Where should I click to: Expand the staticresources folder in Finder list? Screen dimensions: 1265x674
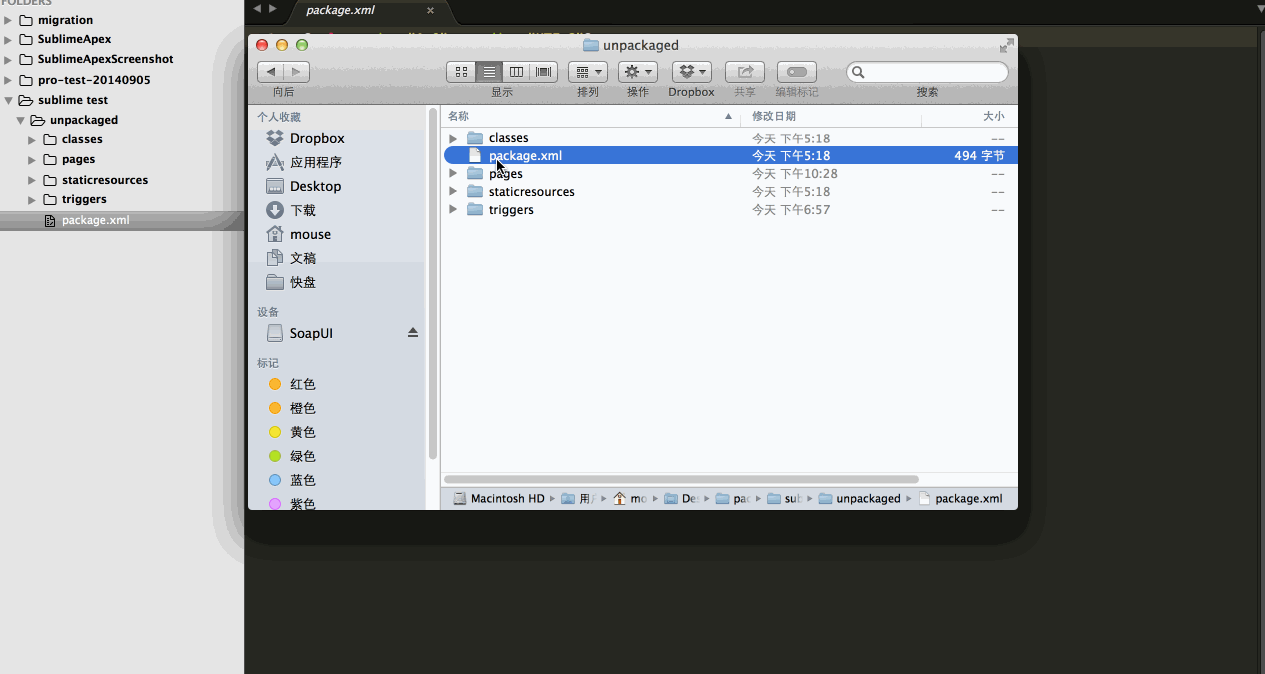[x=453, y=192]
